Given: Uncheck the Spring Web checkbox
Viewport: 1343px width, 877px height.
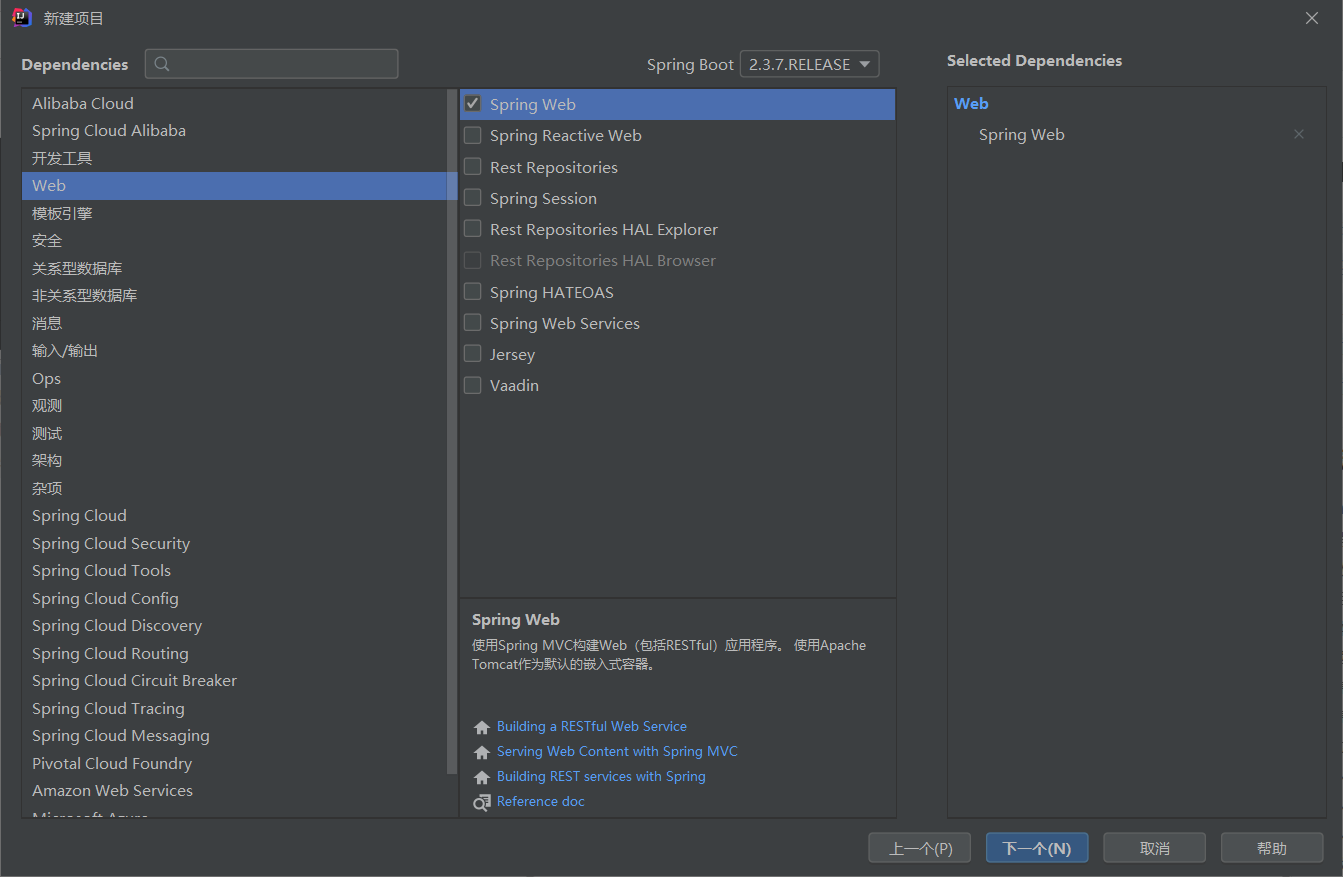Looking at the screenshot, I should click(473, 104).
